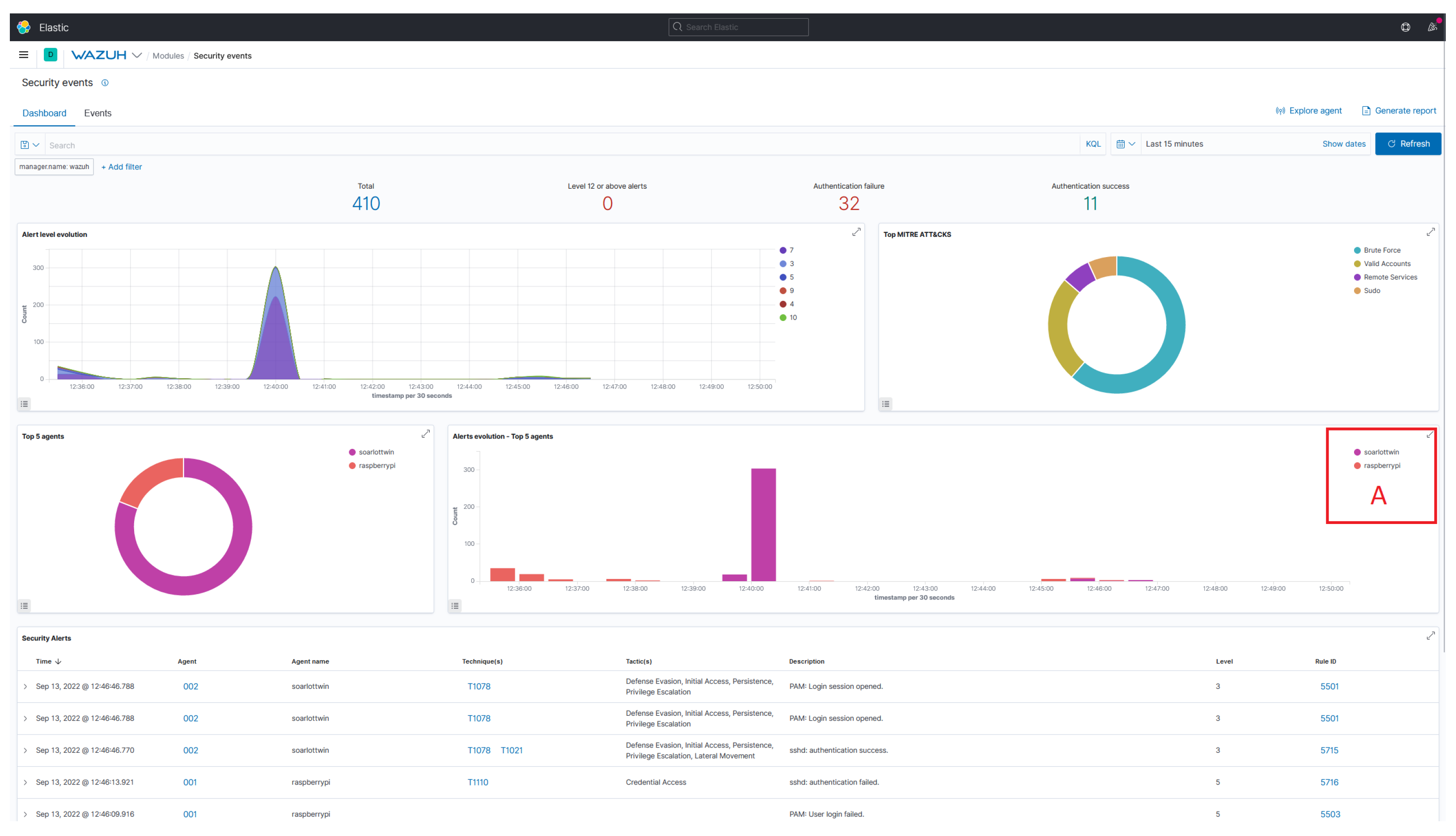Open the hamburger navigation menu

24,55
